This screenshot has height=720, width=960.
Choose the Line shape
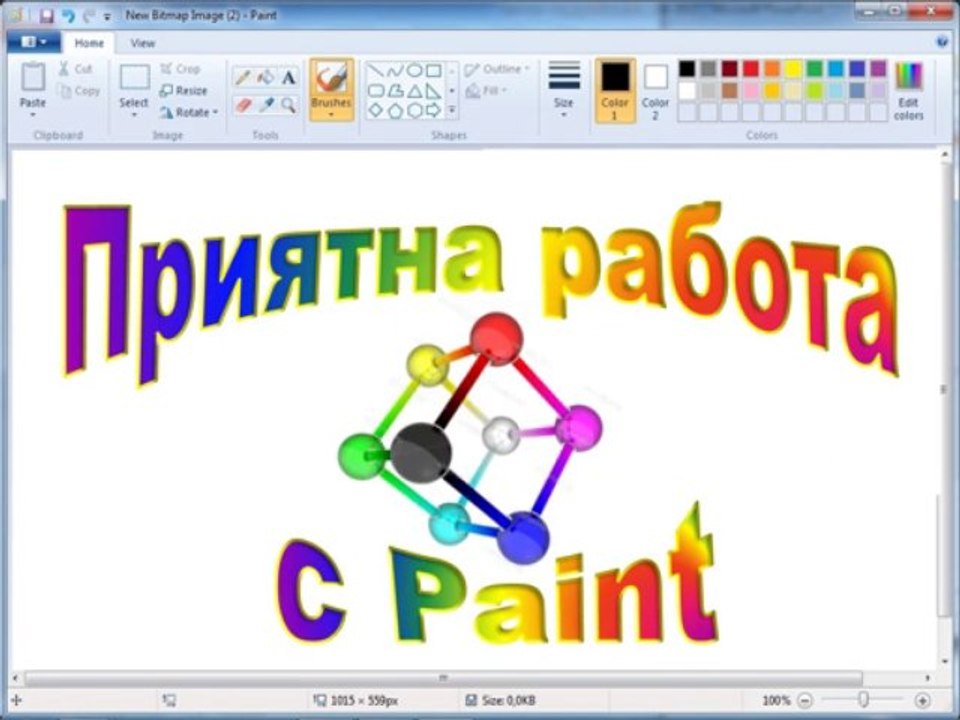coord(375,70)
